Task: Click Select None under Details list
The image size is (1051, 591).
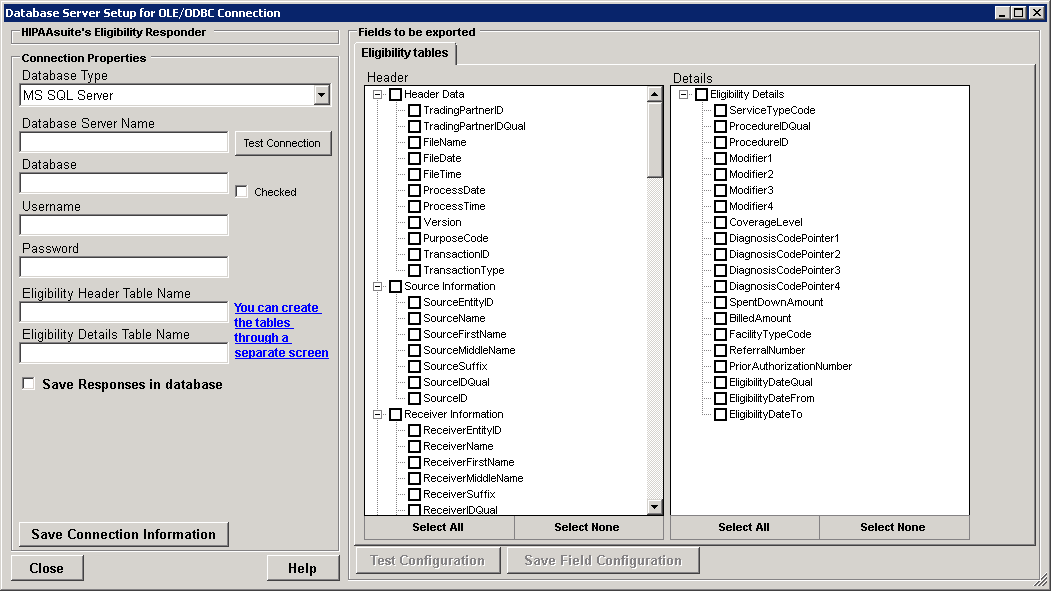Action: [x=893, y=527]
